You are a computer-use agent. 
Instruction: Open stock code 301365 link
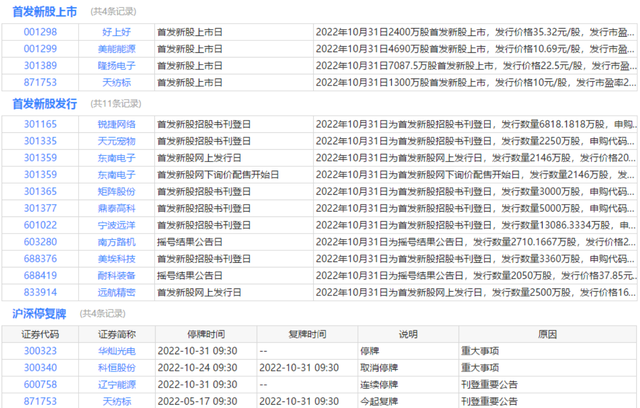pyautogui.click(x=40, y=191)
